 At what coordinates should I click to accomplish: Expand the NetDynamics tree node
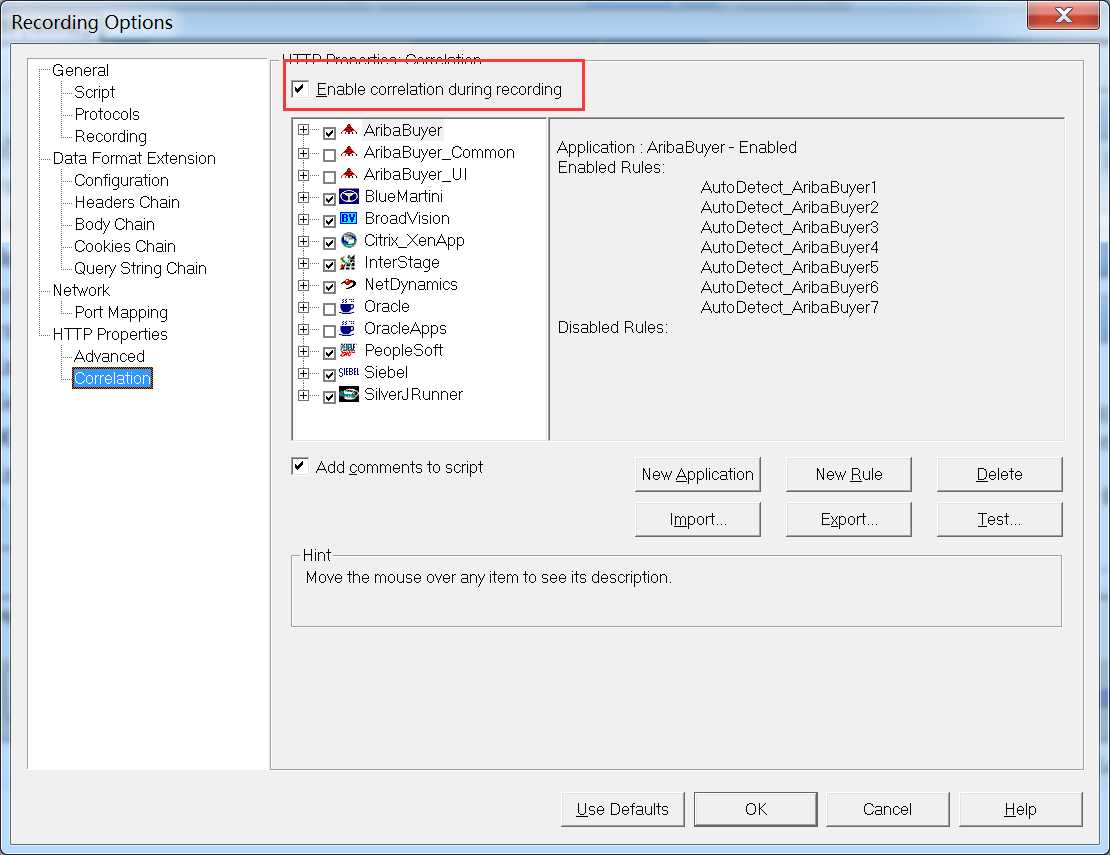point(304,285)
